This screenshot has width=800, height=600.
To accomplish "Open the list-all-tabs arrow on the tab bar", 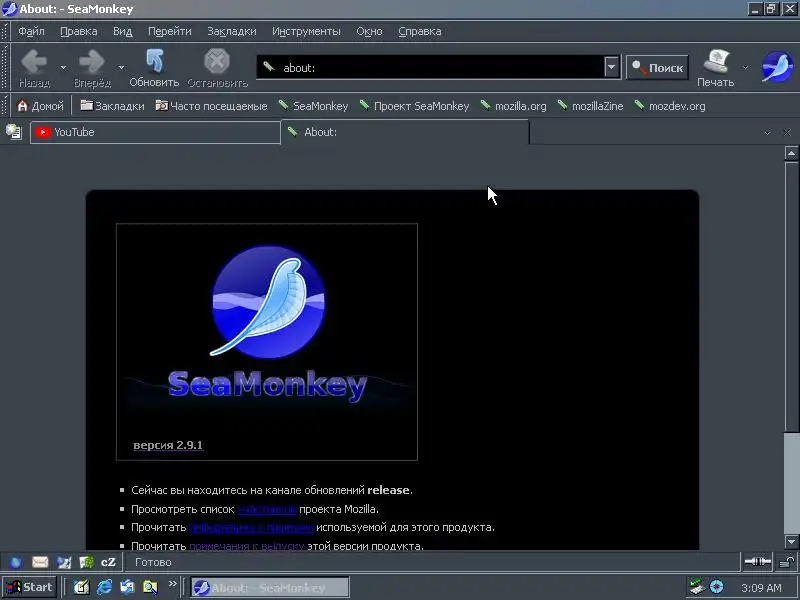I will (x=767, y=133).
